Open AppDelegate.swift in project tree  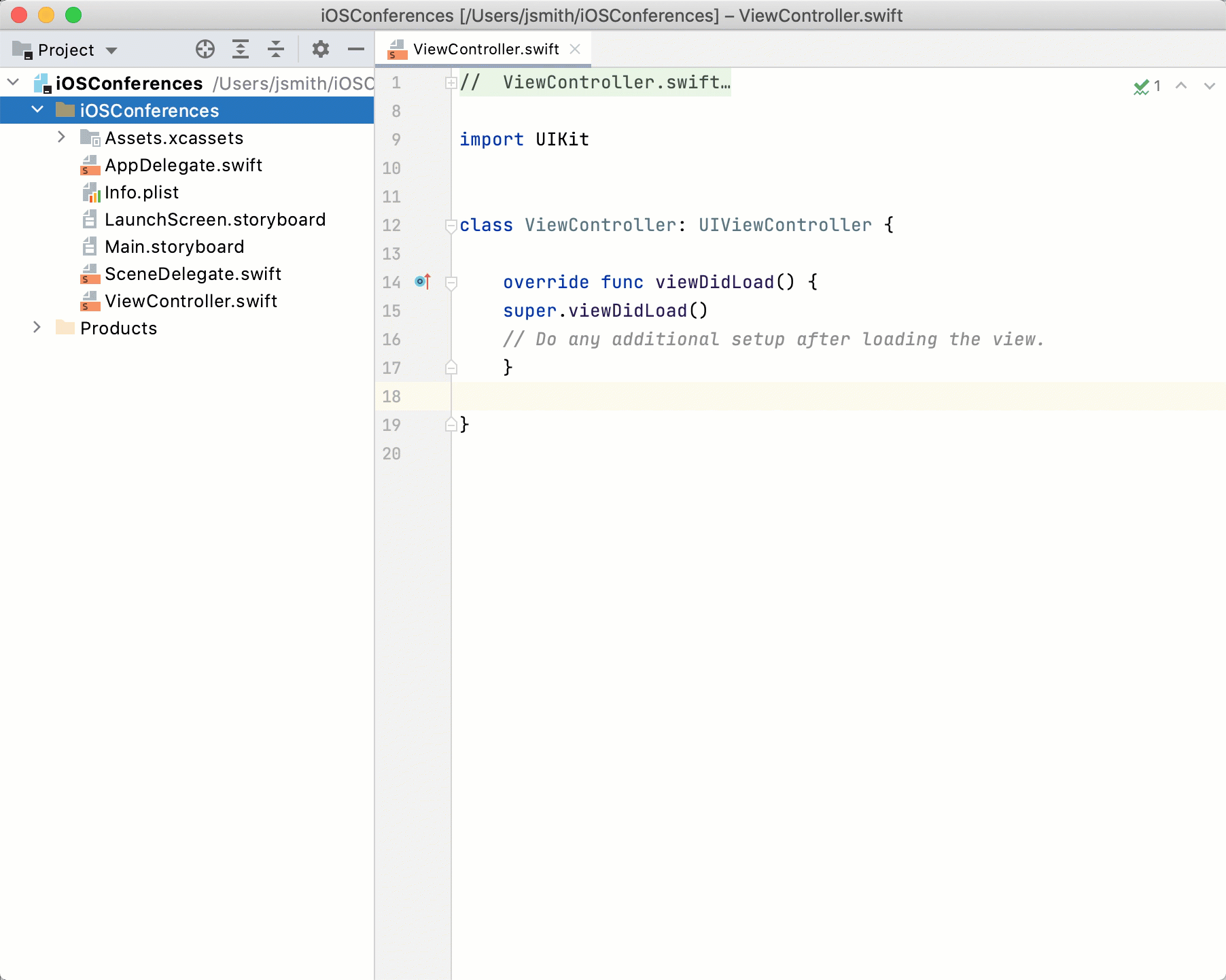pyautogui.click(x=183, y=165)
